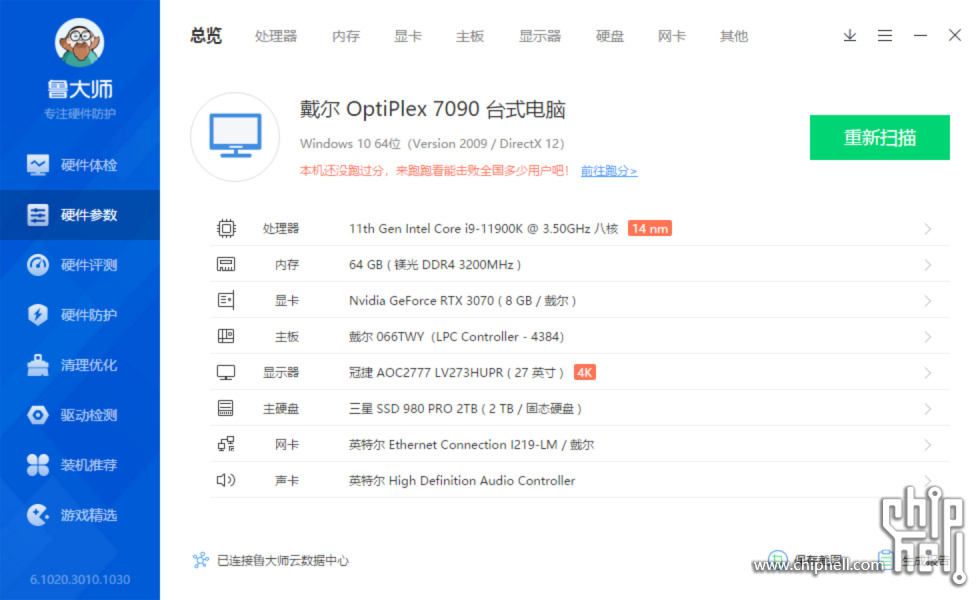Viewport: 980px width, 600px height.
Task: Click the Windows 10 64位 version text
Action: point(432,144)
